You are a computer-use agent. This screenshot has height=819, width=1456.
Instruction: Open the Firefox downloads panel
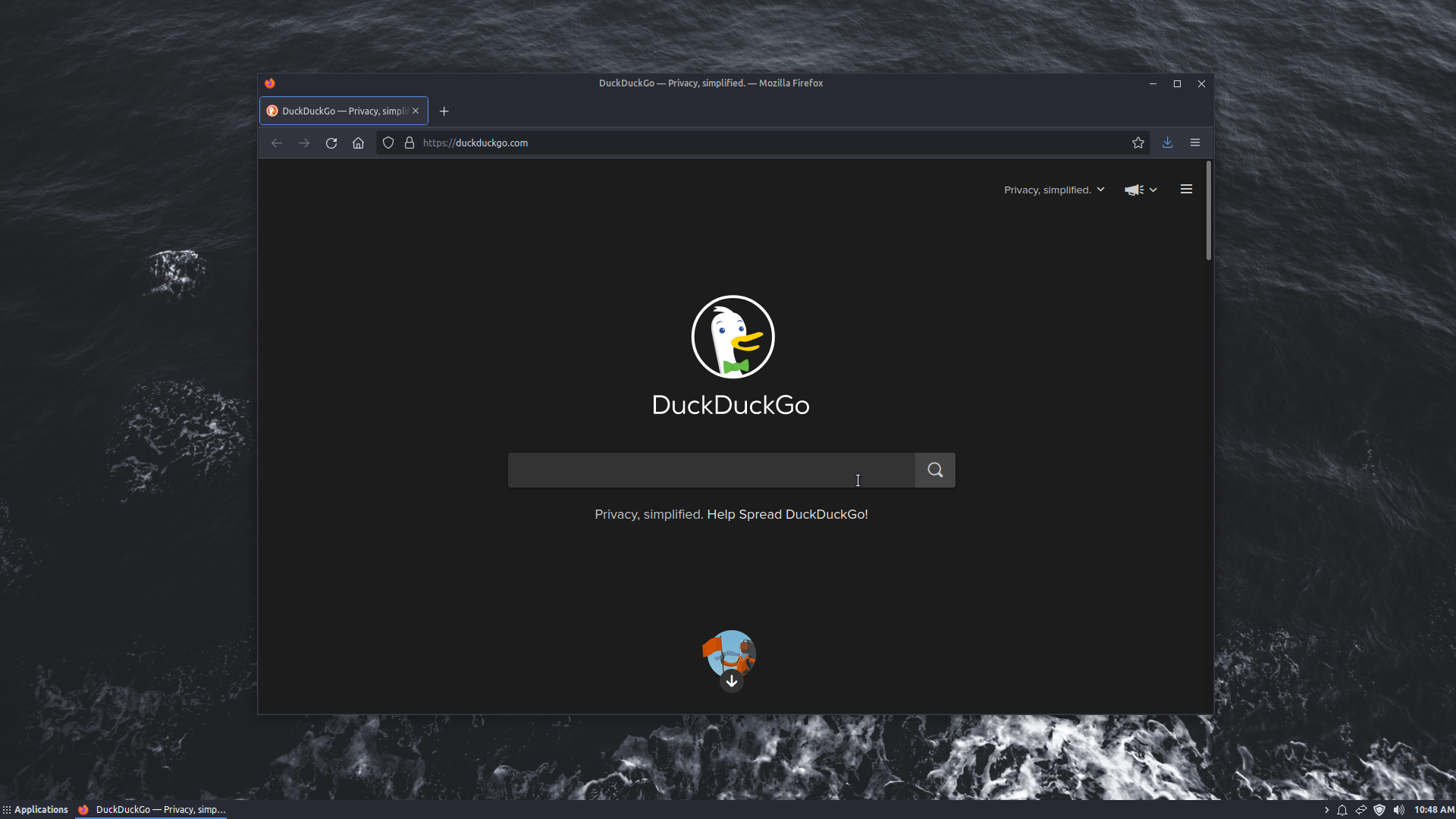point(1167,143)
